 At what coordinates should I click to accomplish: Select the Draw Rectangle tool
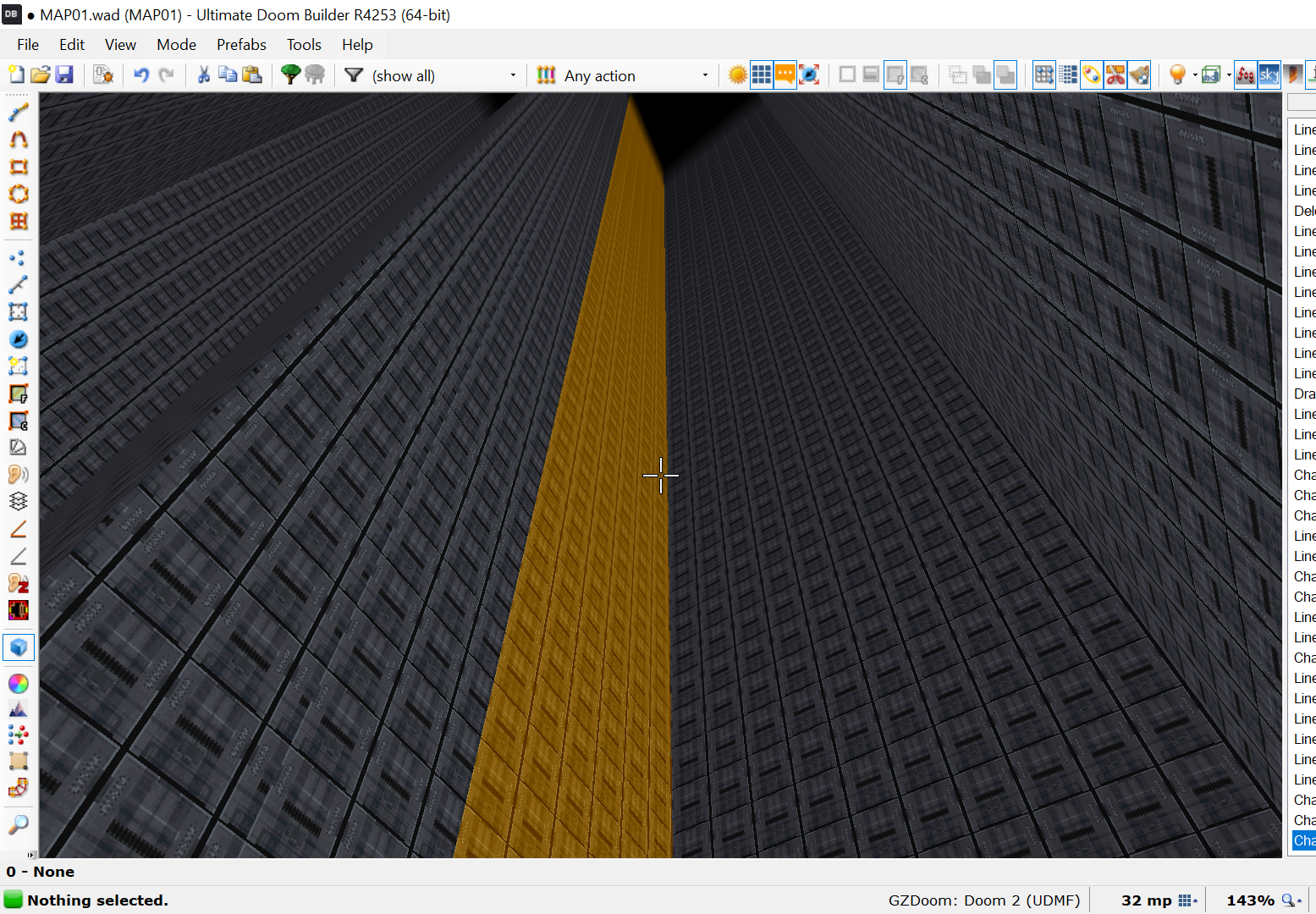[x=18, y=167]
